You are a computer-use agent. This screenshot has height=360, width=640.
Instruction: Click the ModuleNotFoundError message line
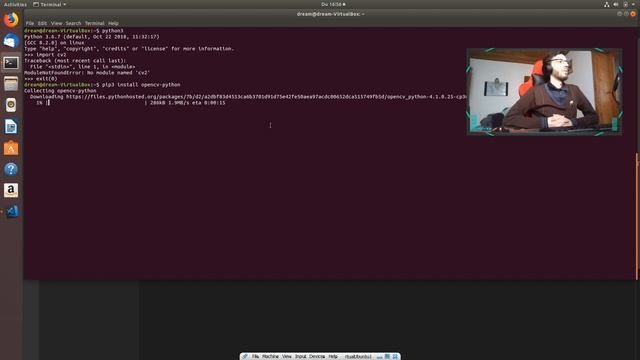point(87,73)
